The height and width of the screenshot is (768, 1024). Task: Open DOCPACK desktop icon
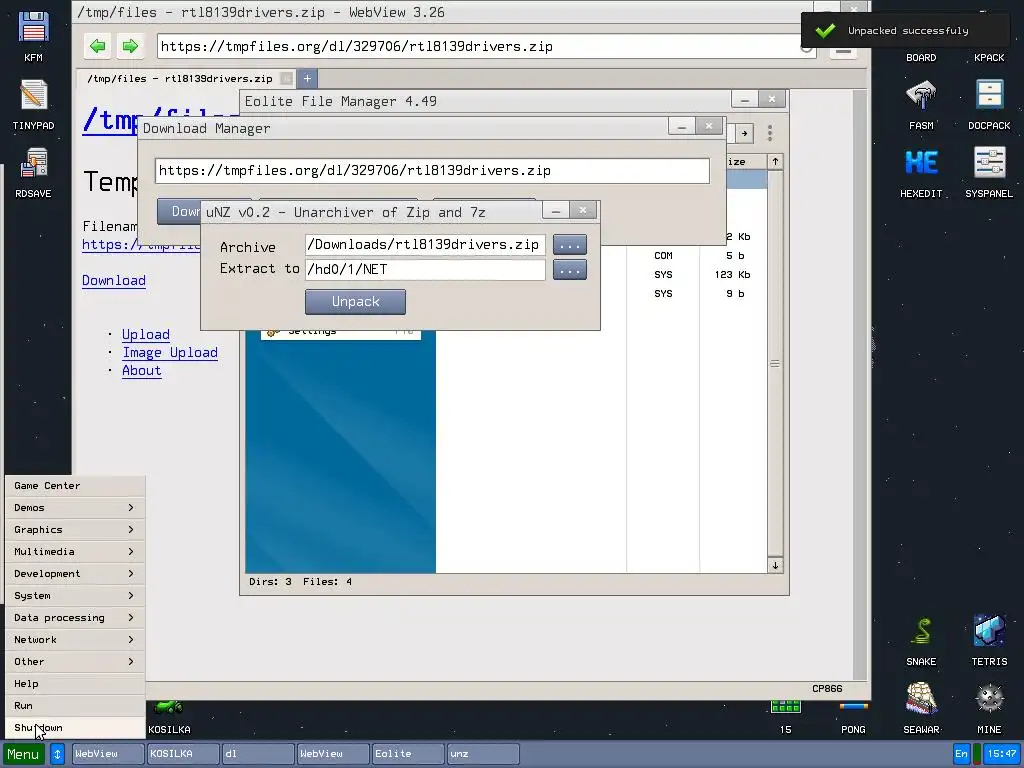(x=989, y=104)
